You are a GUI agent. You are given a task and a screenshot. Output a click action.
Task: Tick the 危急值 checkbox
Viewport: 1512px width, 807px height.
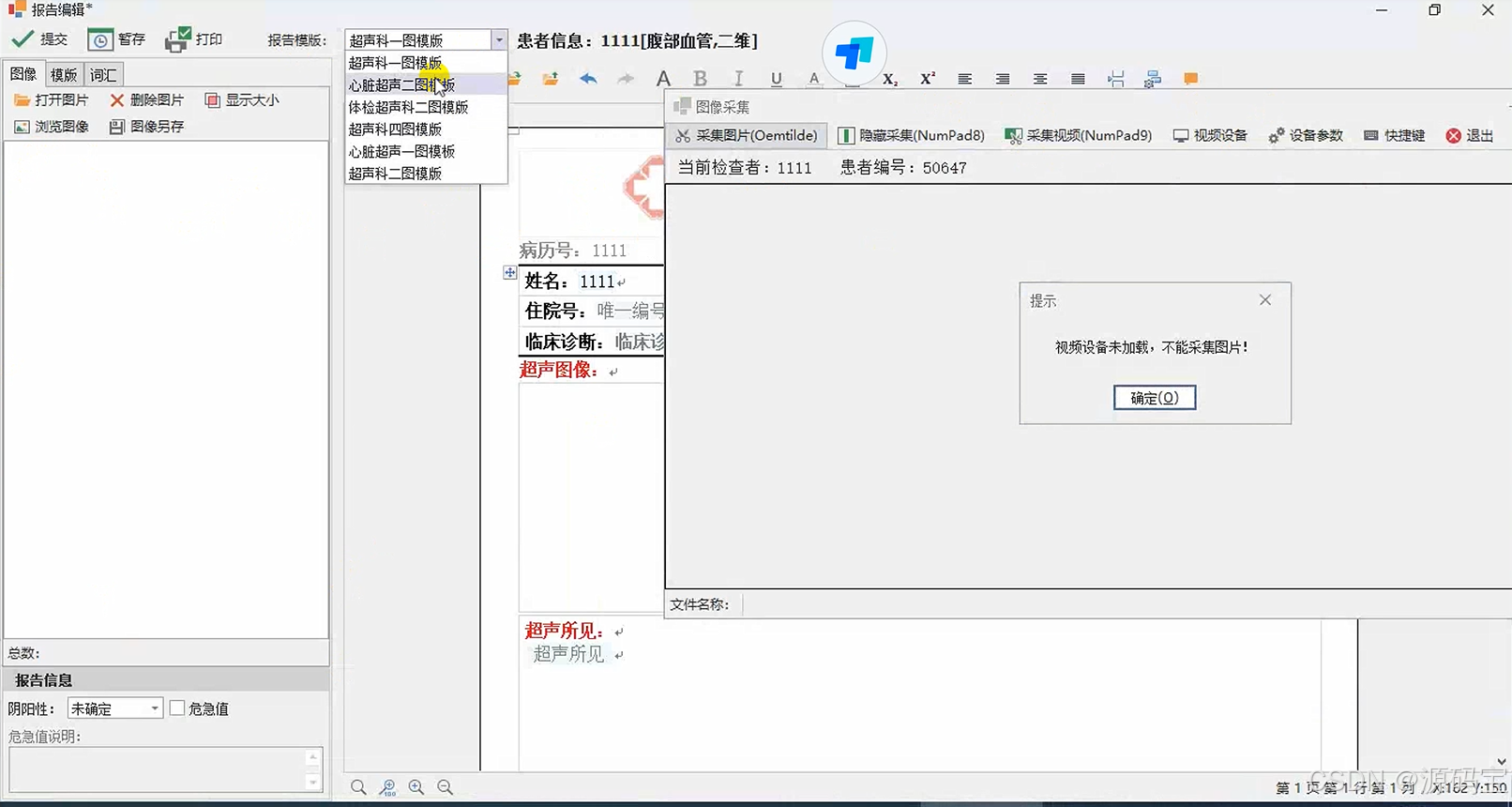coord(177,708)
